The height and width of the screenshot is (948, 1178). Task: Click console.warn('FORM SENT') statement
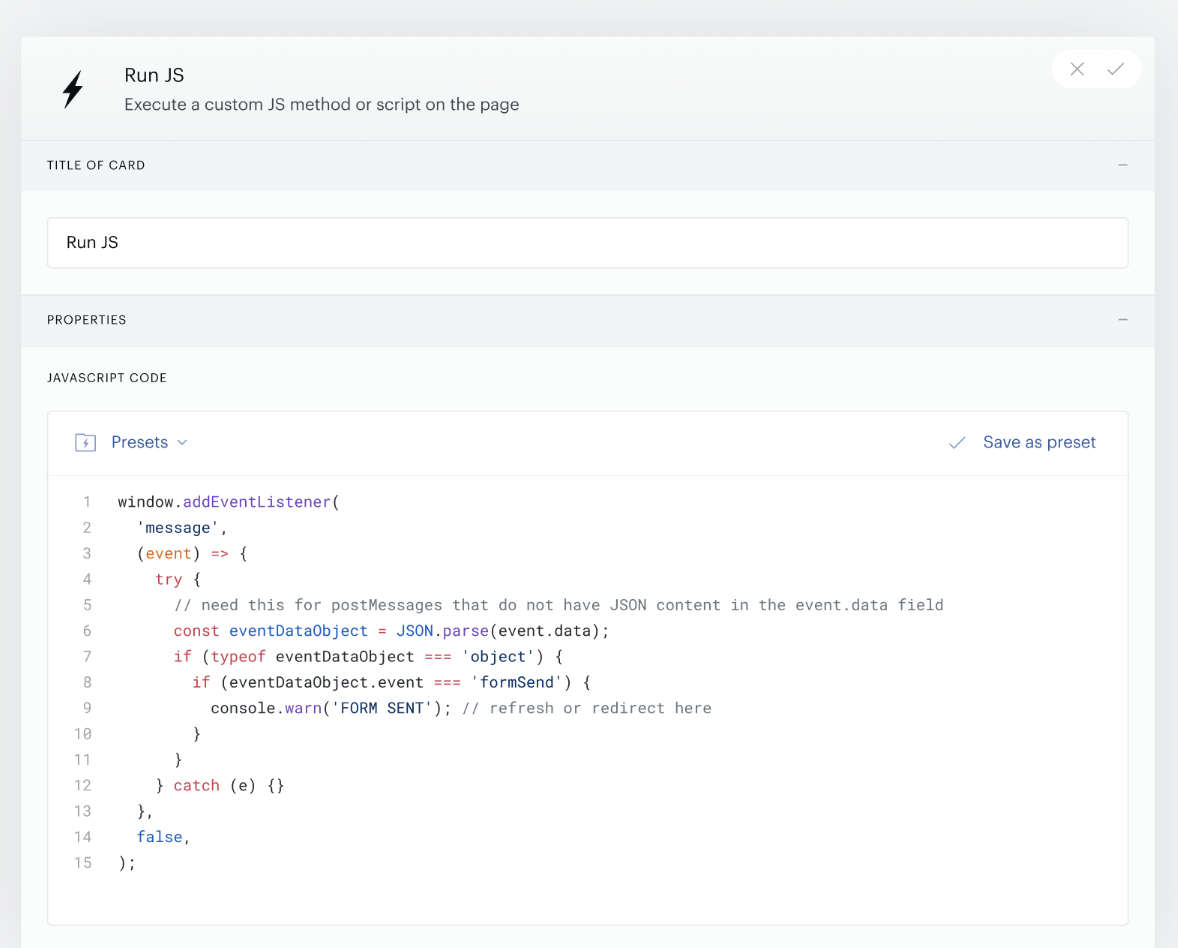(x=331, y=708)
